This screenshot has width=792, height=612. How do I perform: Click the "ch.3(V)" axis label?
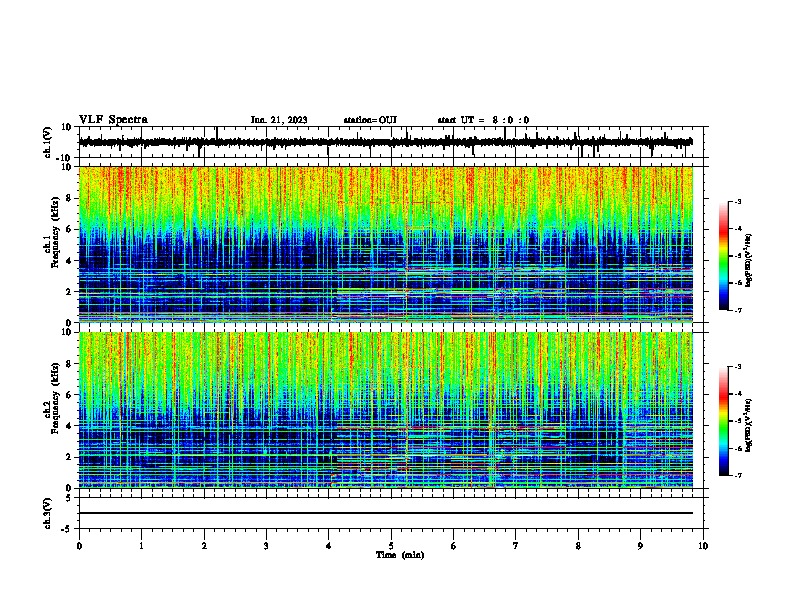coord(48,513)
